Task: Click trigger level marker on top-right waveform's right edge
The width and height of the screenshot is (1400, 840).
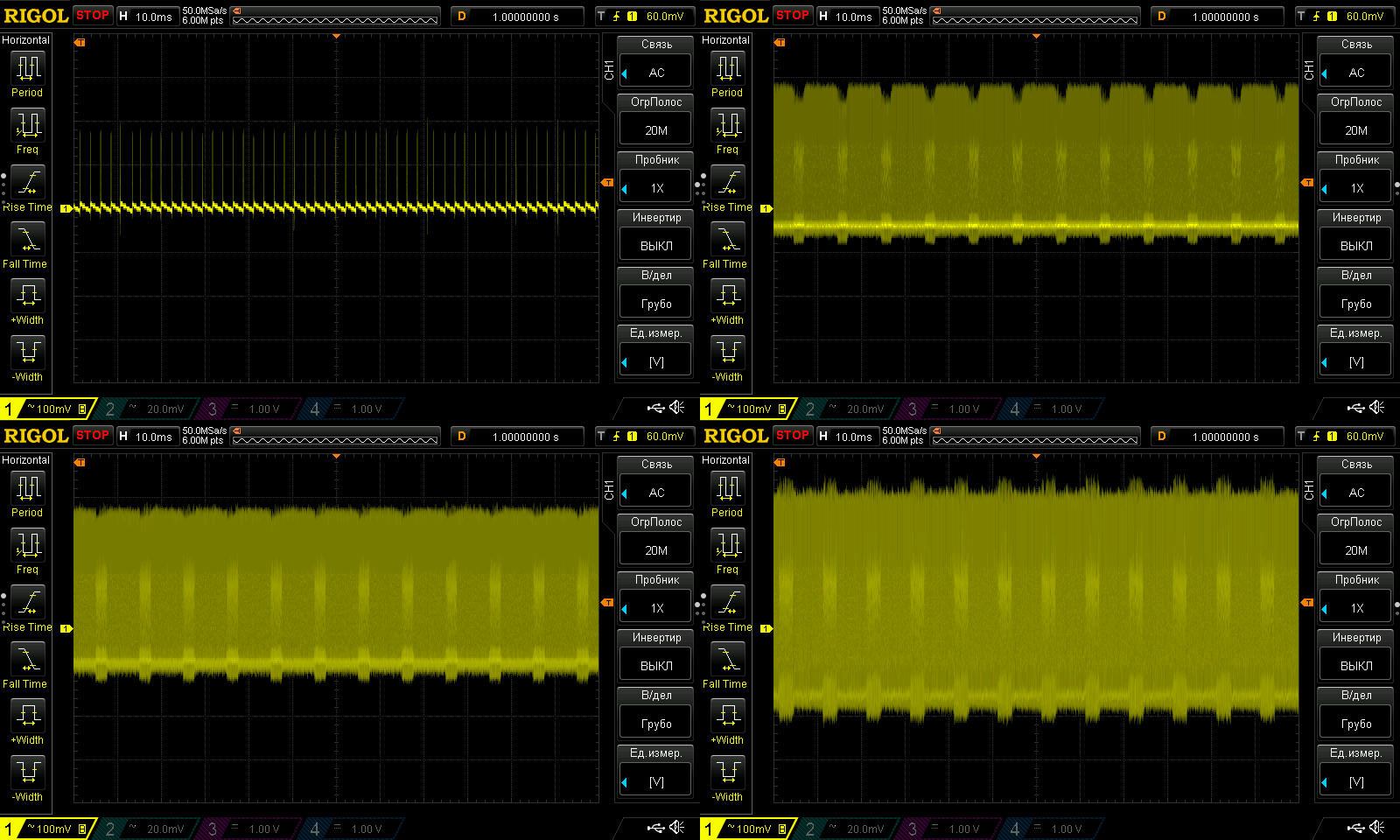Action: click(1307, 182)
